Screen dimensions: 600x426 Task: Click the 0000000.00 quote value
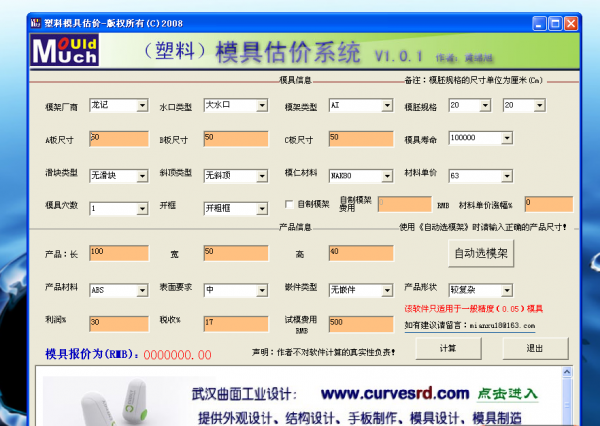point(178,355)
